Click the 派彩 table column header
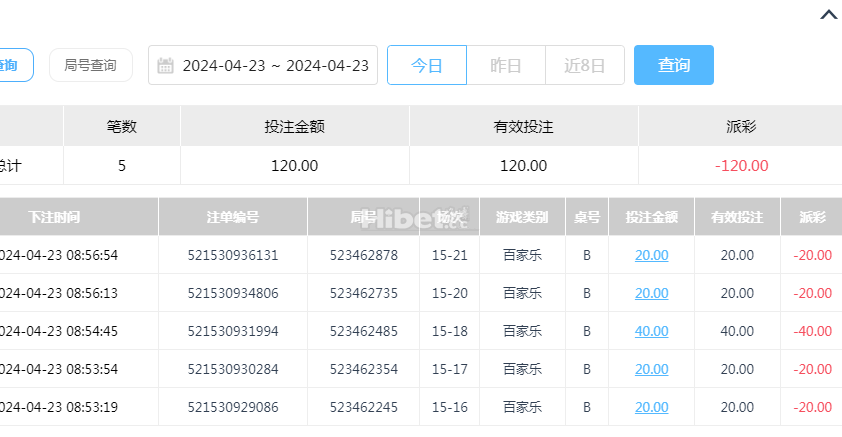 pos(812,217)
